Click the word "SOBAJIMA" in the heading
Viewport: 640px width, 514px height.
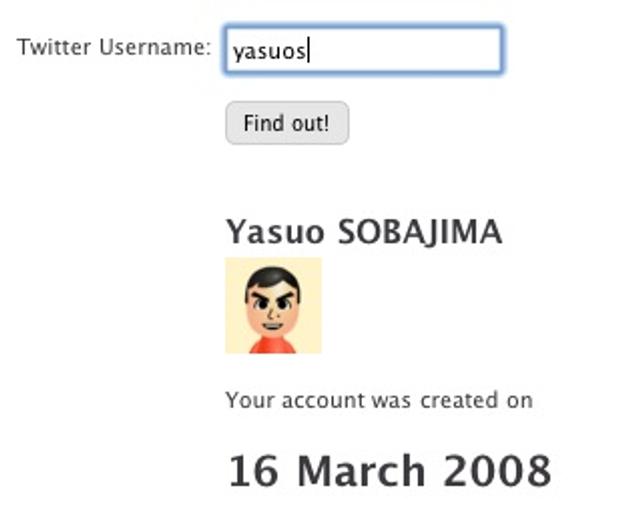(x=420, y=232)
